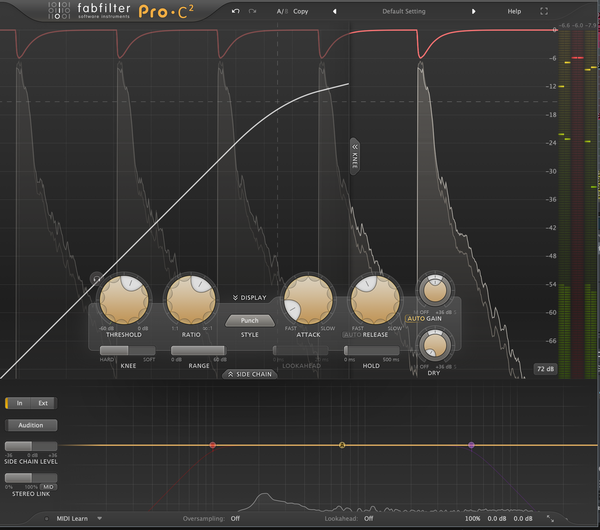Click the Auto Gain level knob
This screenshot has width=600, height=530.
pyautogui.click(x=435, y=290)
